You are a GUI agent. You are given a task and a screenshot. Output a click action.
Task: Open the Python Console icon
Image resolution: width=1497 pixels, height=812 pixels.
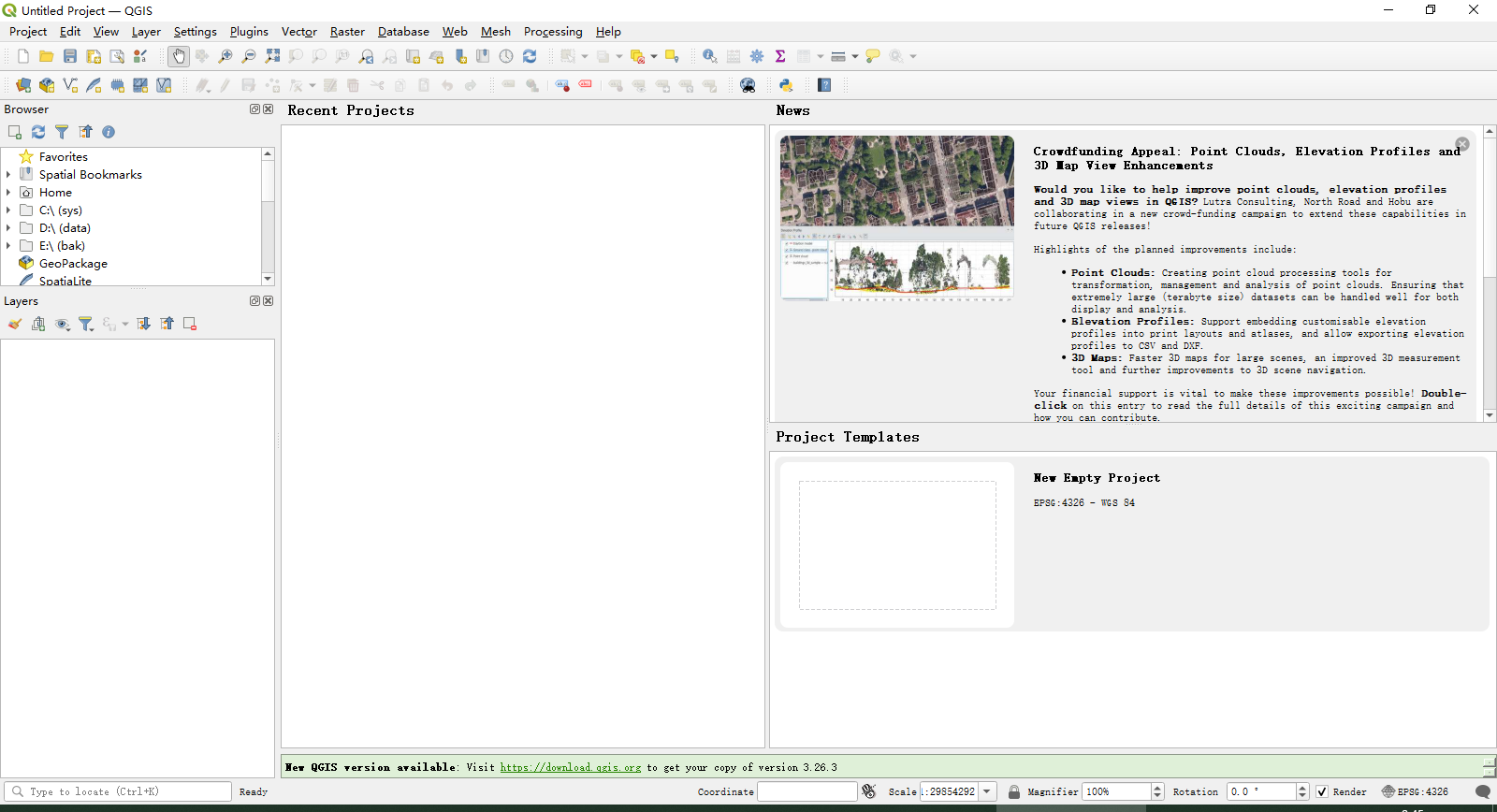786,85
